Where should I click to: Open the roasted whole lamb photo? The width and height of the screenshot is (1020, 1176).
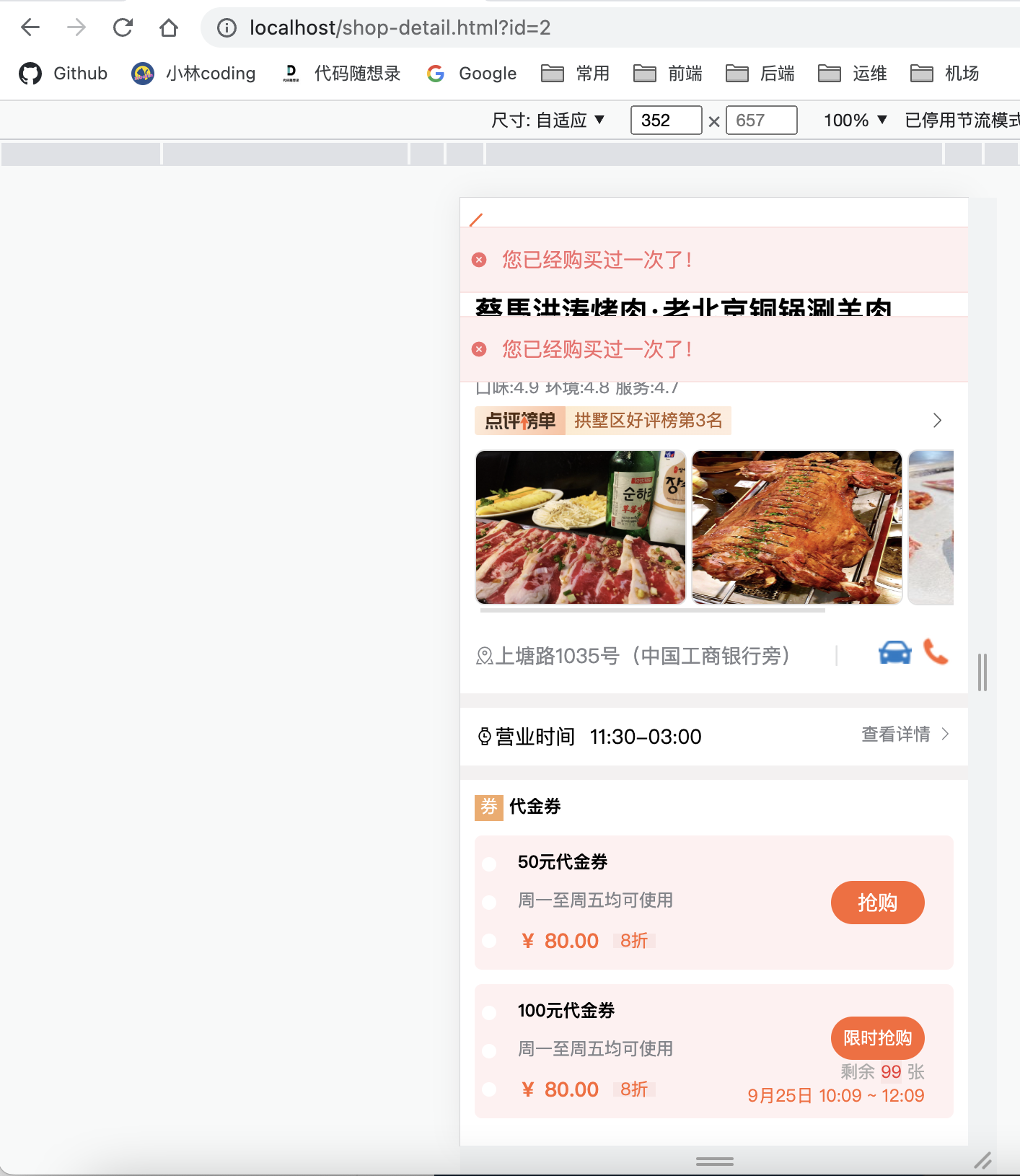coord(797,527)
